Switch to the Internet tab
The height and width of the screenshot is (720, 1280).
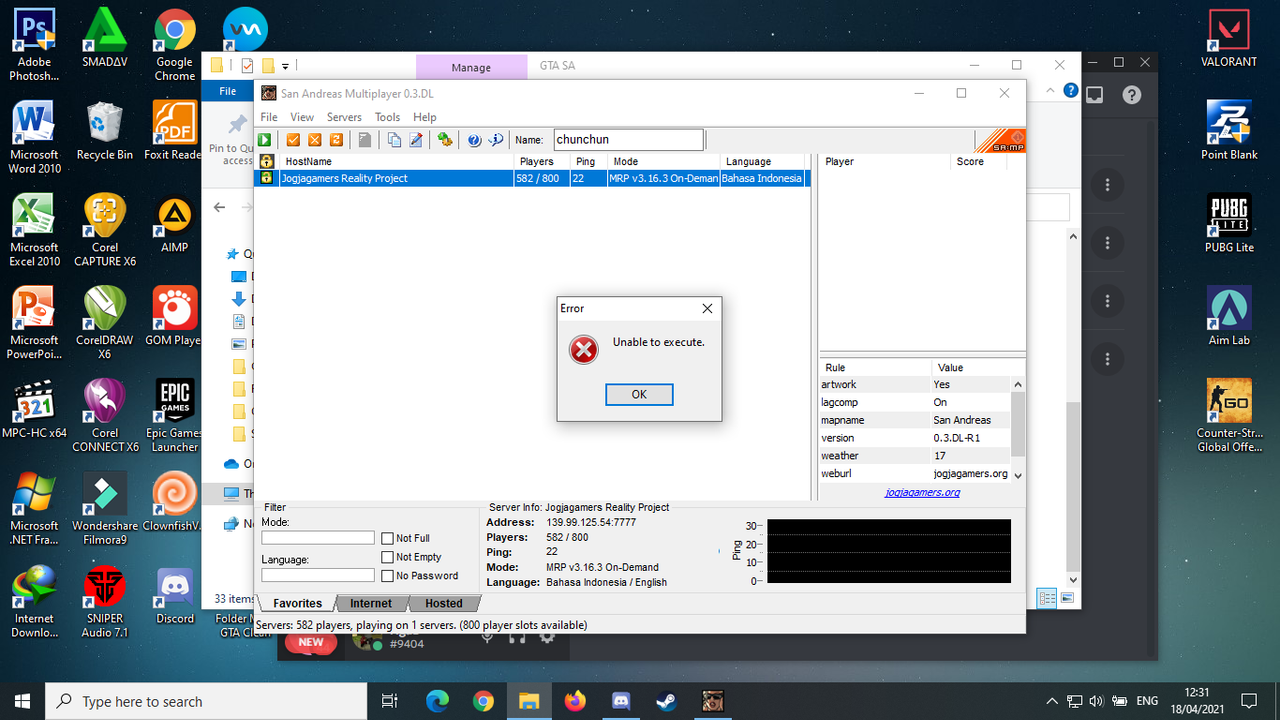coord(371,603)
